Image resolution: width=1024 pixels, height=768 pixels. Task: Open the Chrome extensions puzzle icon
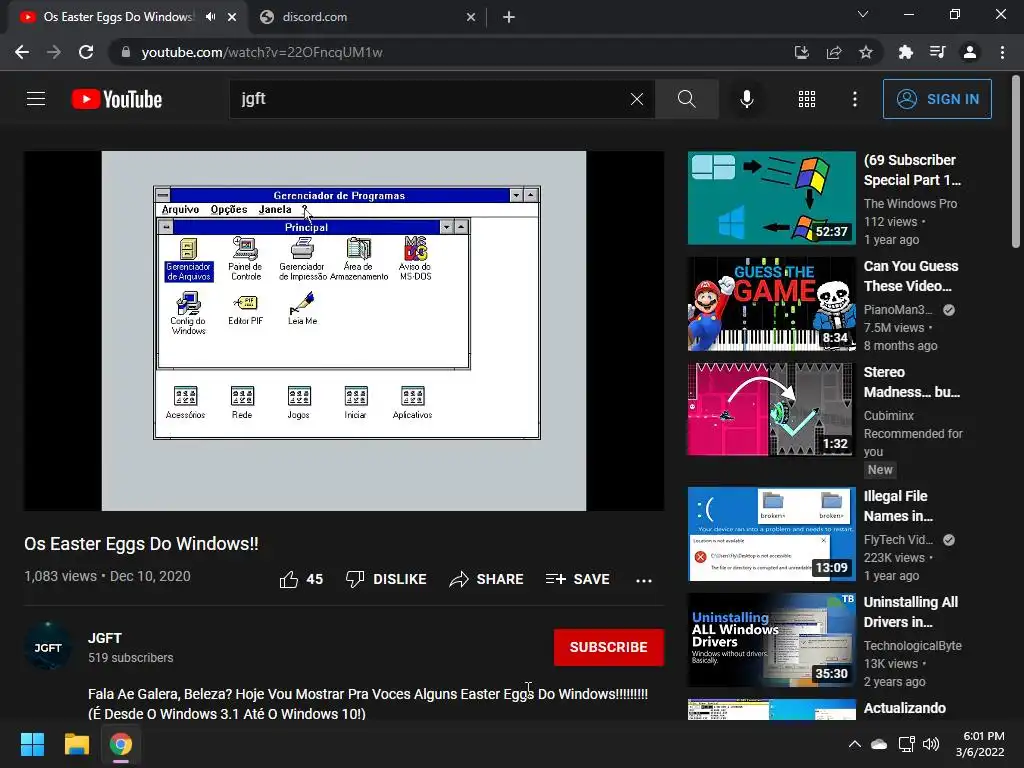point(905,52)
